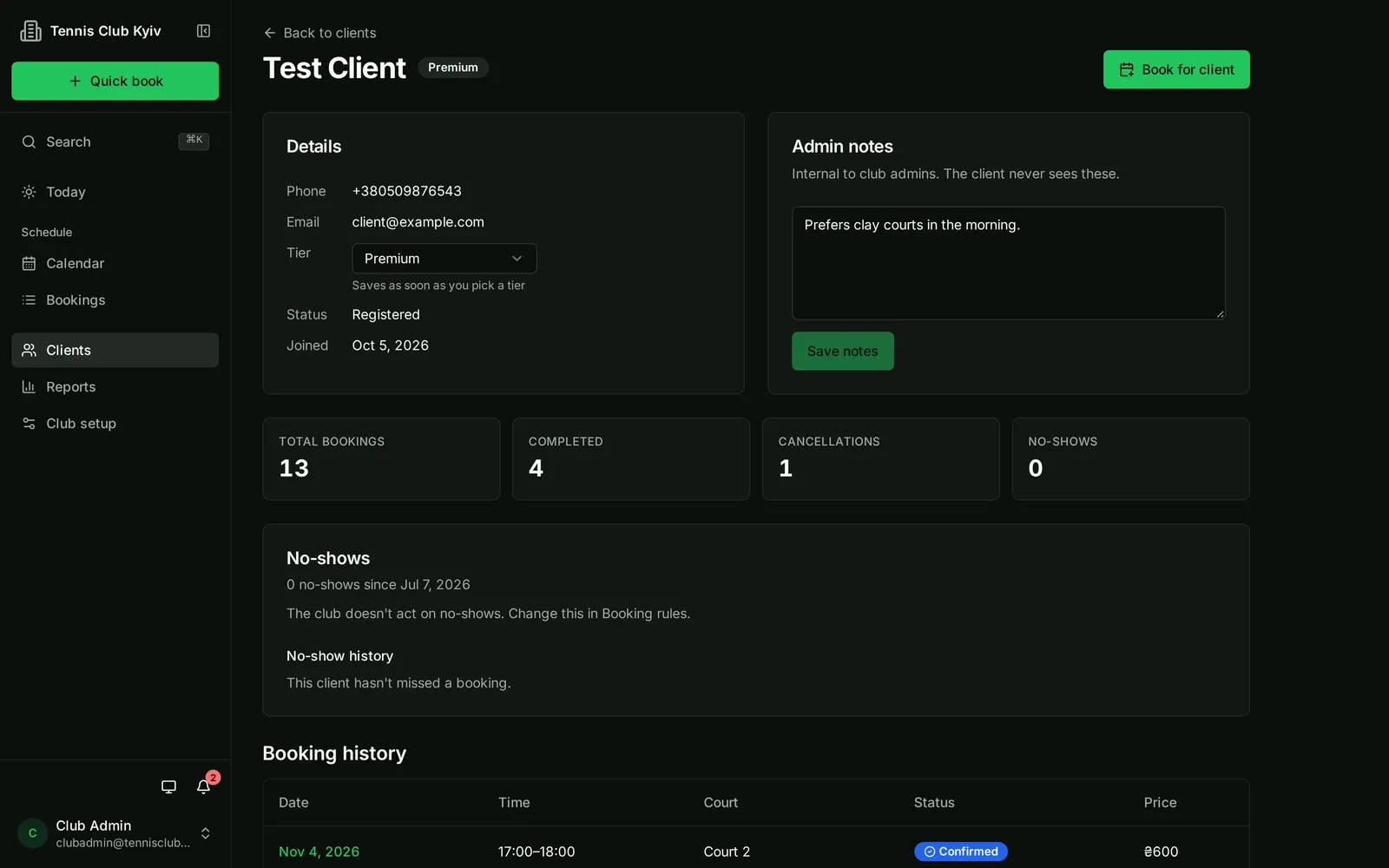Viewport: 1389px width, 868px height.
Task: Click the Quick book button
Action: coord(115,81)
